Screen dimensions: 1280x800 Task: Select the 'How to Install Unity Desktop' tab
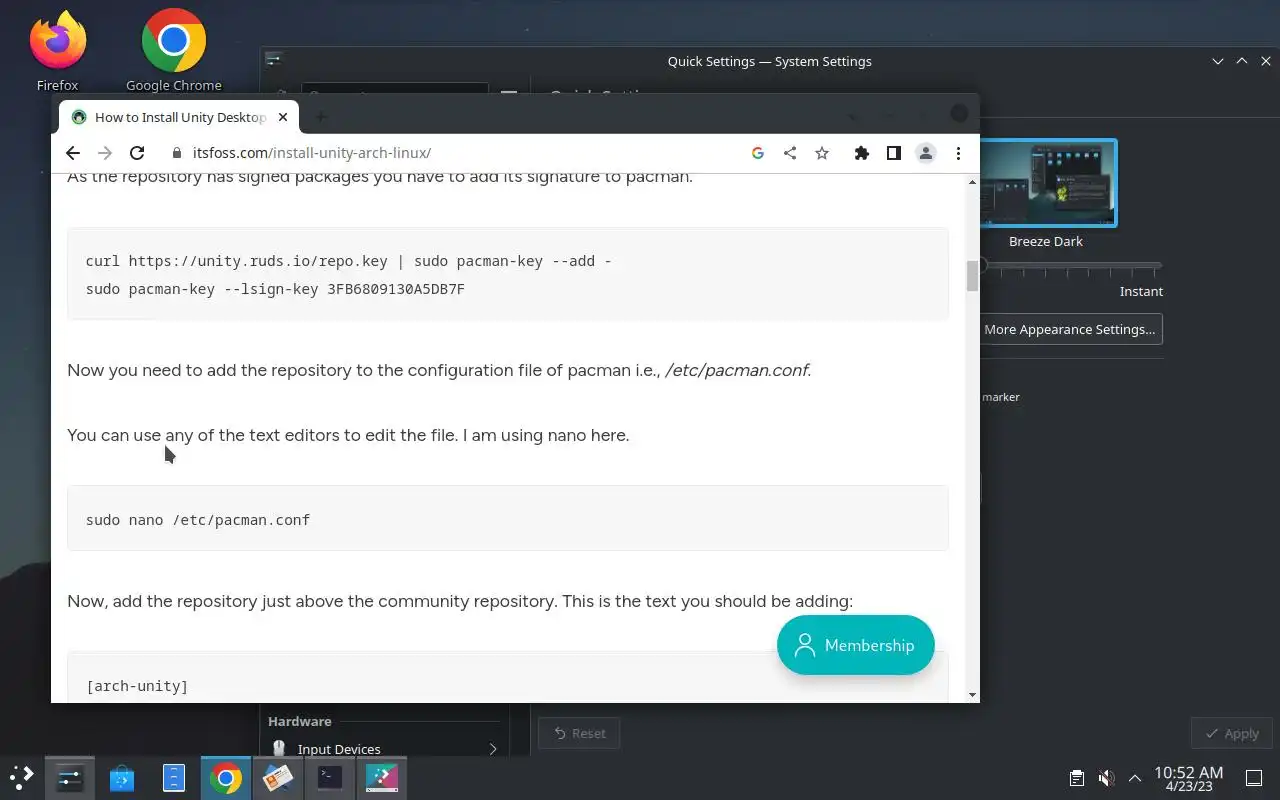(179, 117)
